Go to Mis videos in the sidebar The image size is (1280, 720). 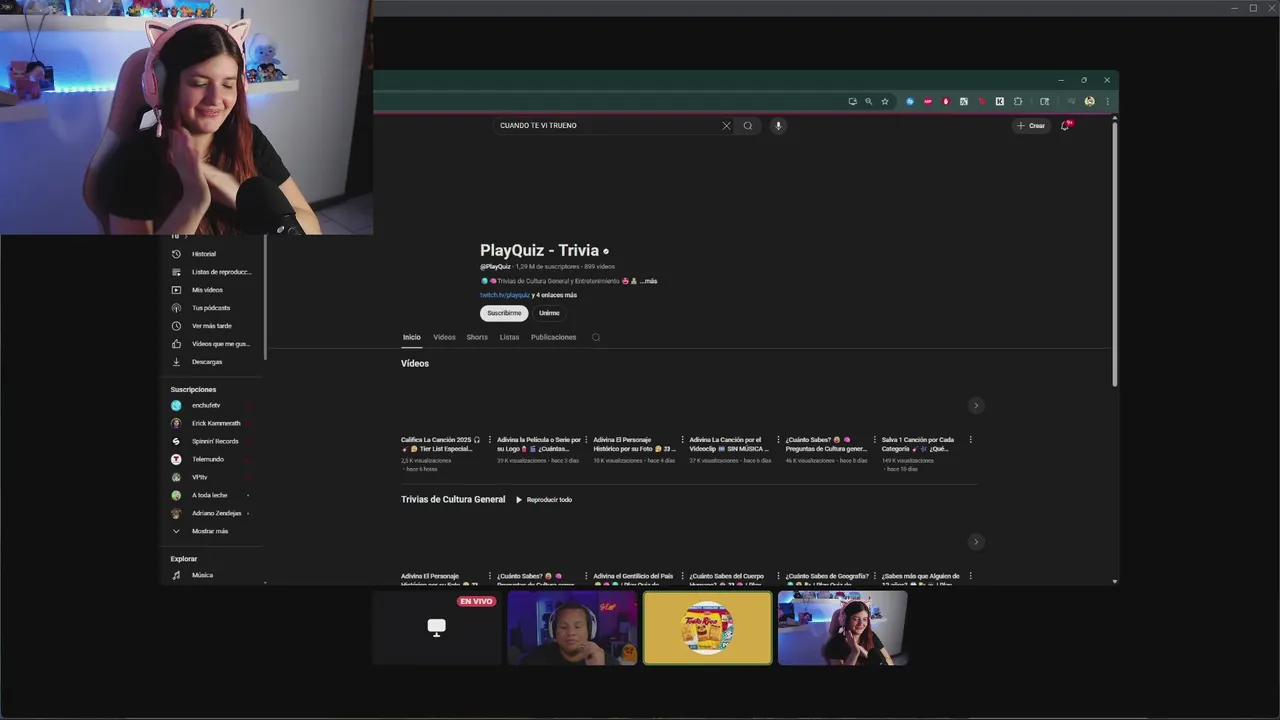click(x=212, y=290)
